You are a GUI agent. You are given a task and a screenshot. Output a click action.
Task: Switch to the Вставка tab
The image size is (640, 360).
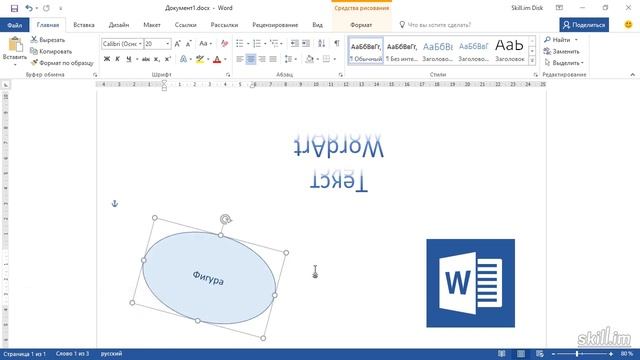point(84,25)
